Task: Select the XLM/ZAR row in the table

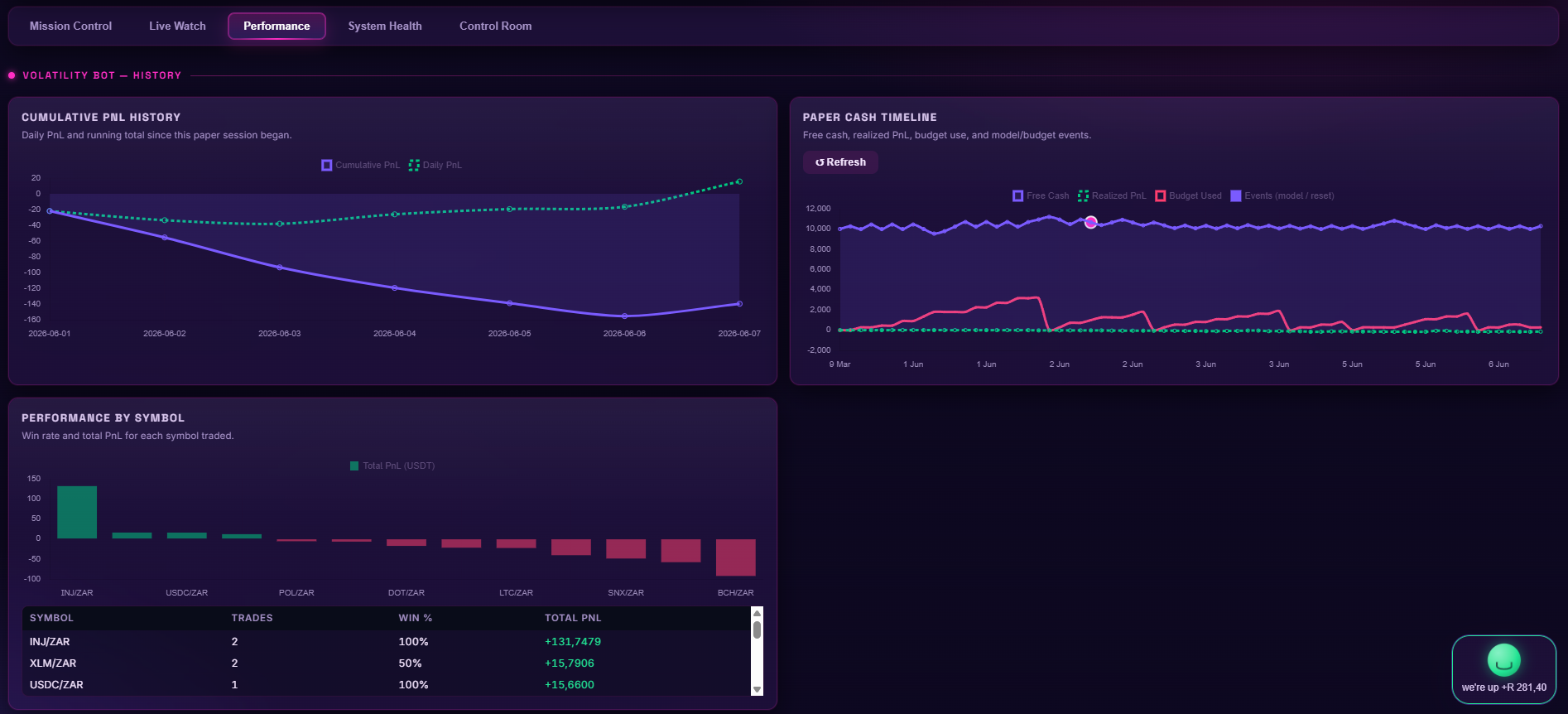Action: point(386,663)
